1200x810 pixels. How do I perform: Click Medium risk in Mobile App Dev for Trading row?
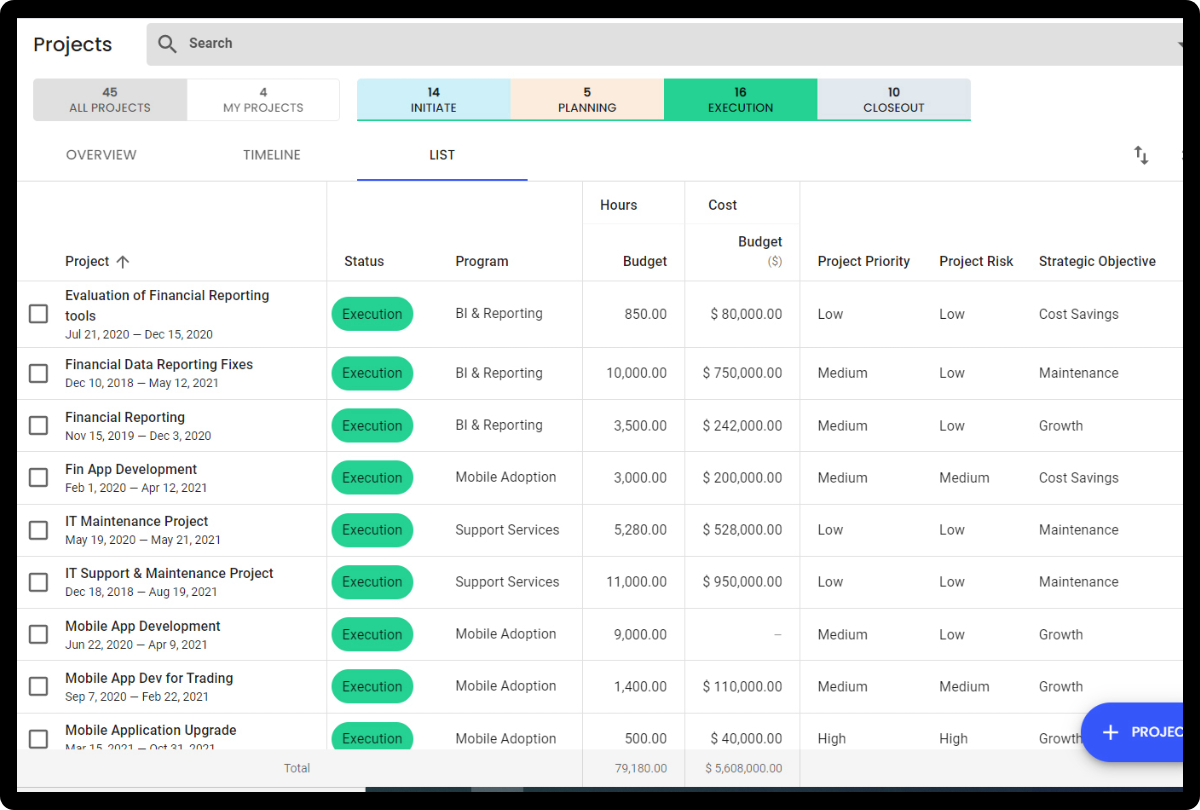coord(964,686)
